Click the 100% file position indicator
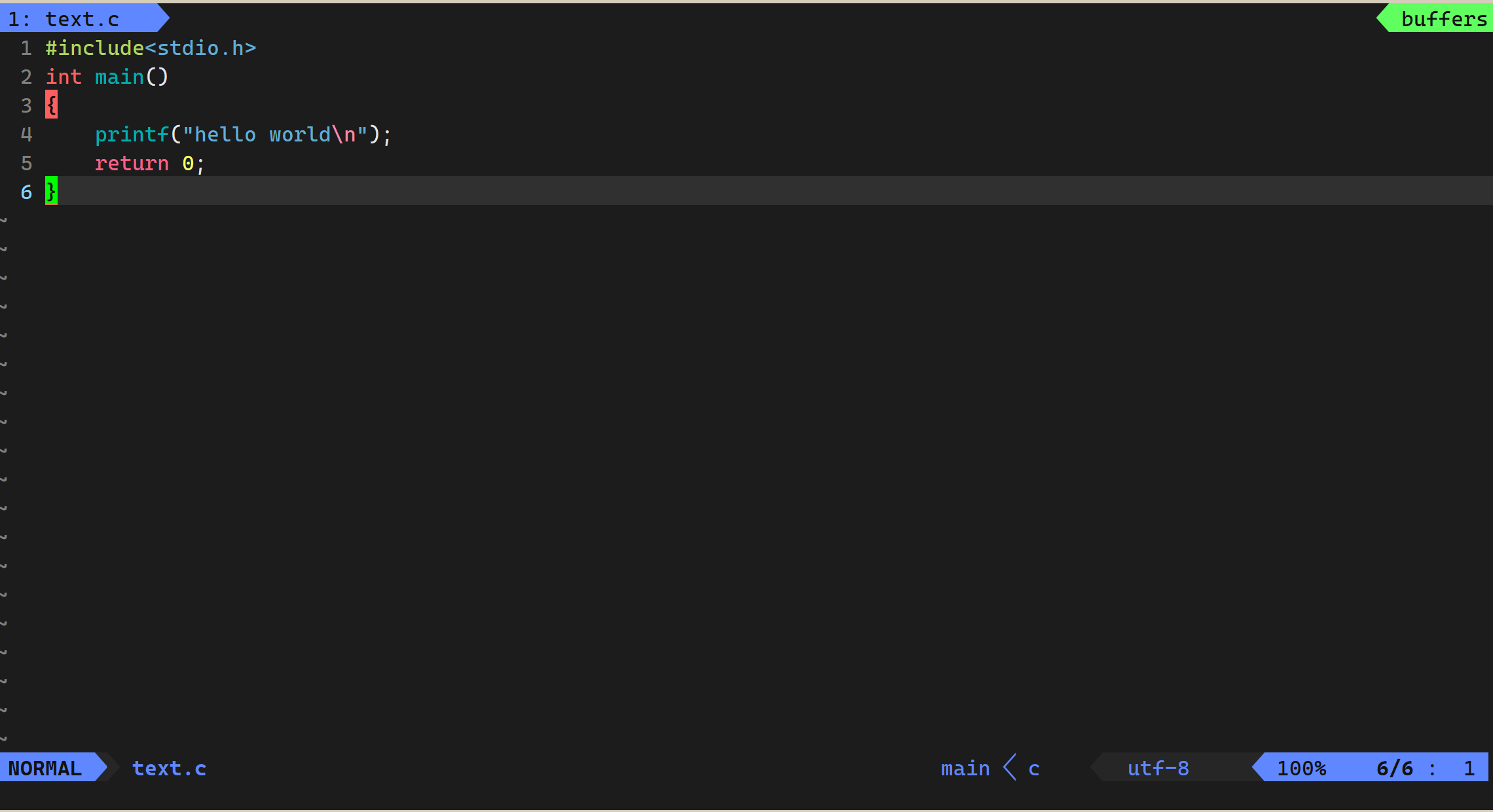This screenshot has width=1493, height=812. (1301, 768)
